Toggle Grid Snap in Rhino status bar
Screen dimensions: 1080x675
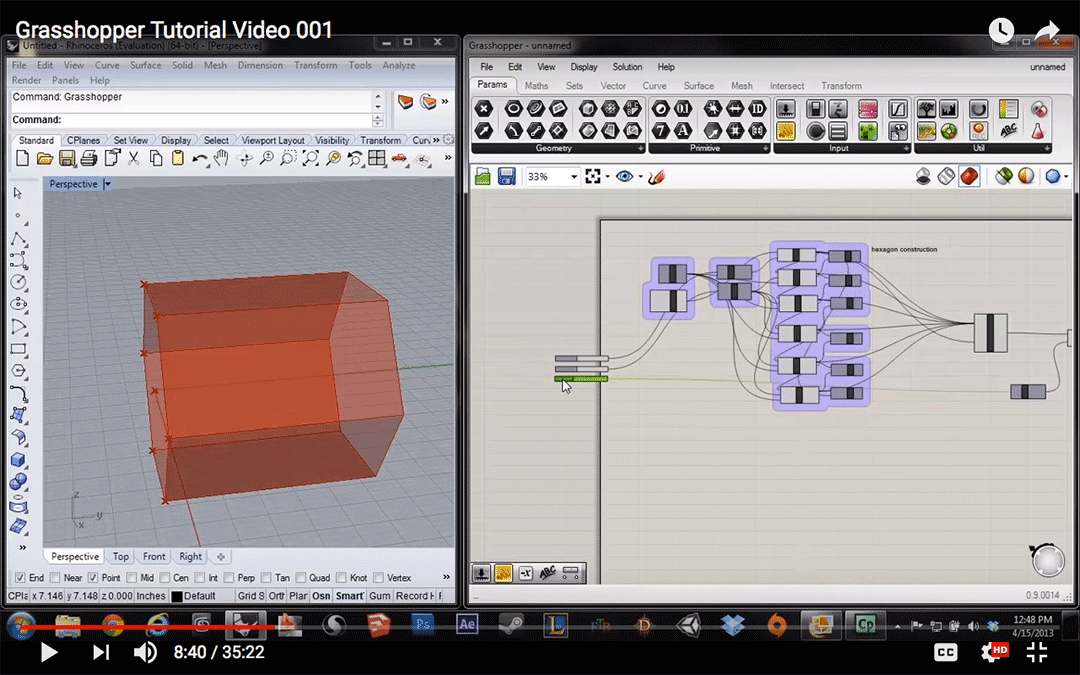coord(251,596)
